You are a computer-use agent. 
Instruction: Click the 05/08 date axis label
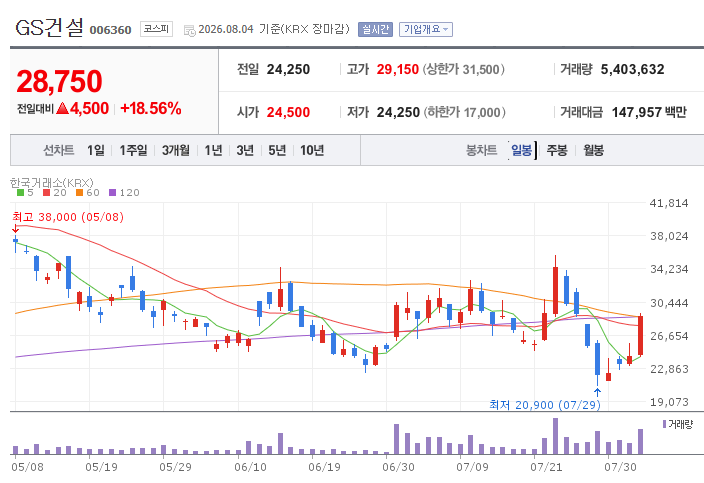click(x=27, y=467)
